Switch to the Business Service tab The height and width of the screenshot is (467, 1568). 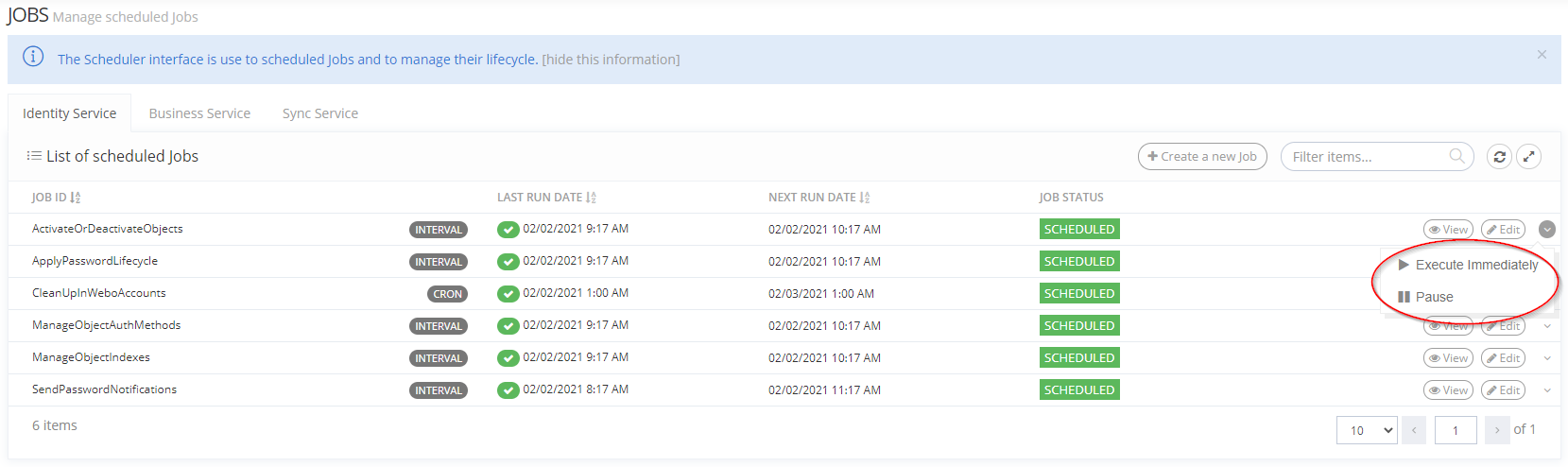pos(199,113)
